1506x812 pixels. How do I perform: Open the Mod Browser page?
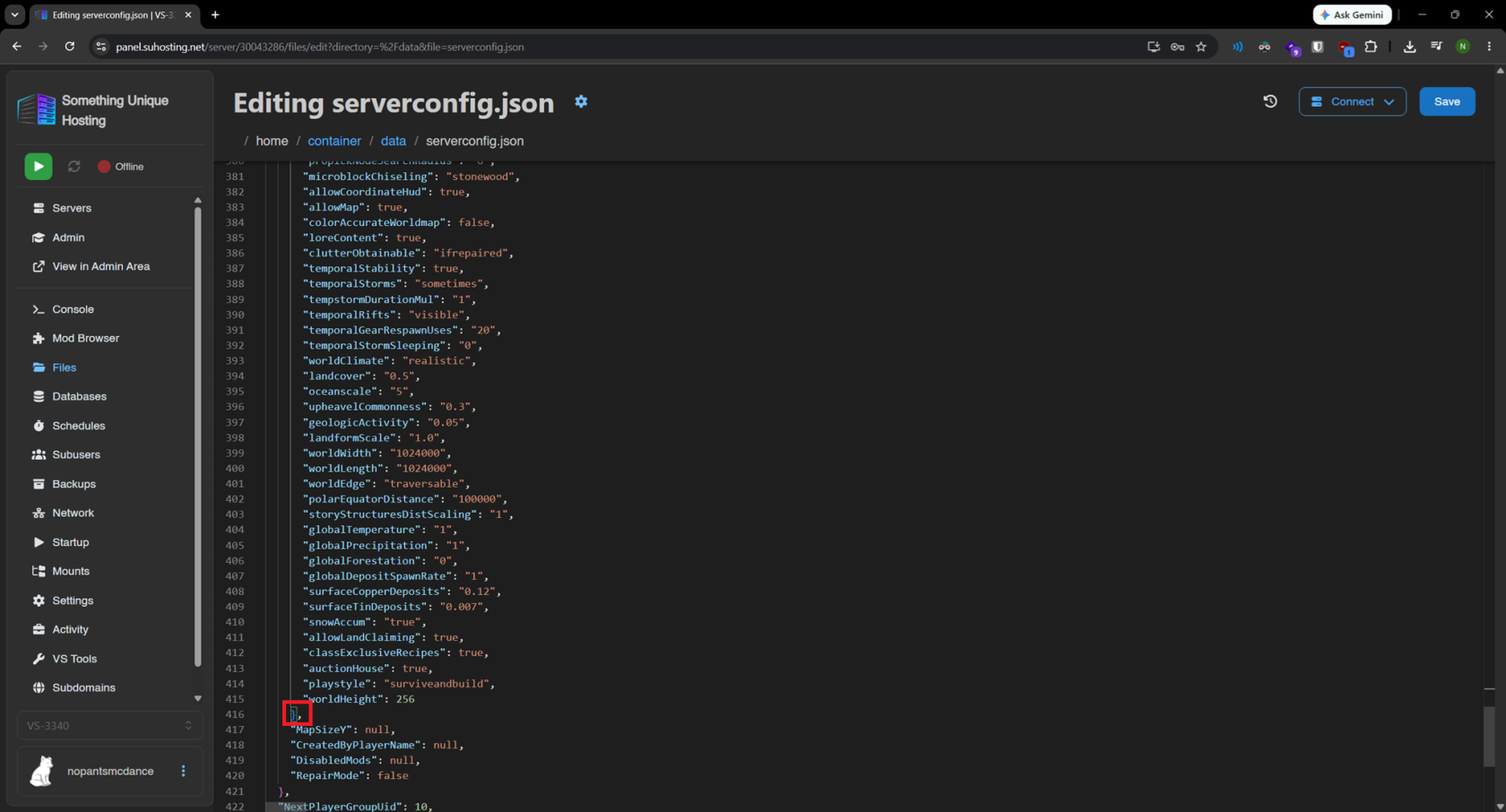click(x=85, y=338)
